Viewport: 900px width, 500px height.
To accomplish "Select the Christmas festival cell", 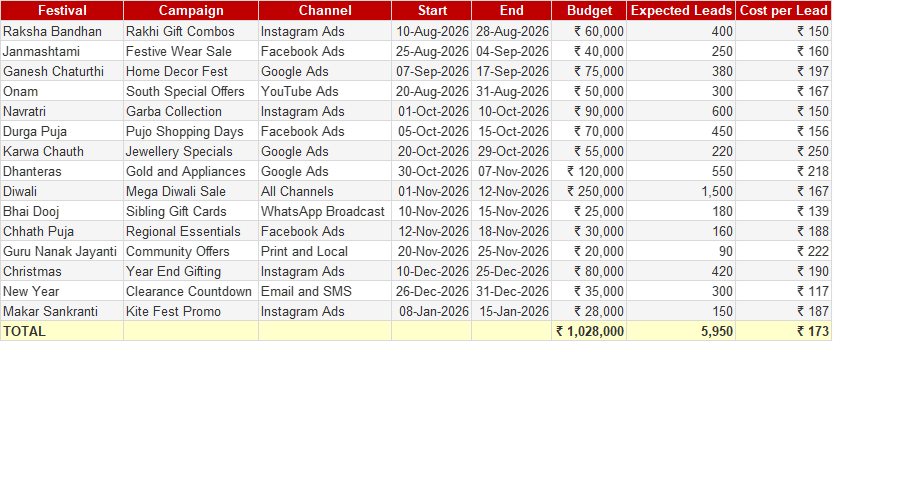I will [62, 272].
